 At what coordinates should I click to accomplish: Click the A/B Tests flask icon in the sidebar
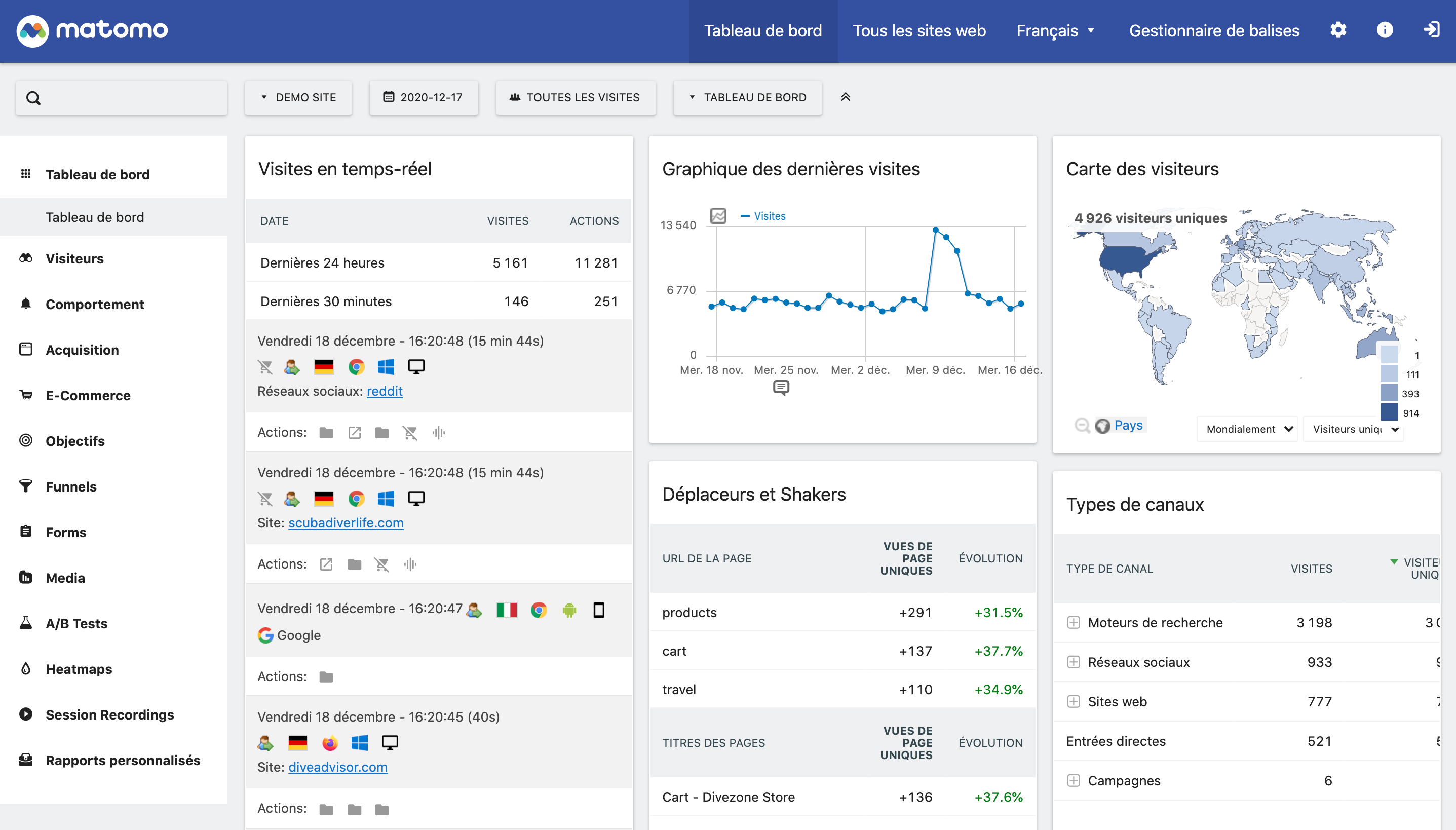click(x=26, y=623)
